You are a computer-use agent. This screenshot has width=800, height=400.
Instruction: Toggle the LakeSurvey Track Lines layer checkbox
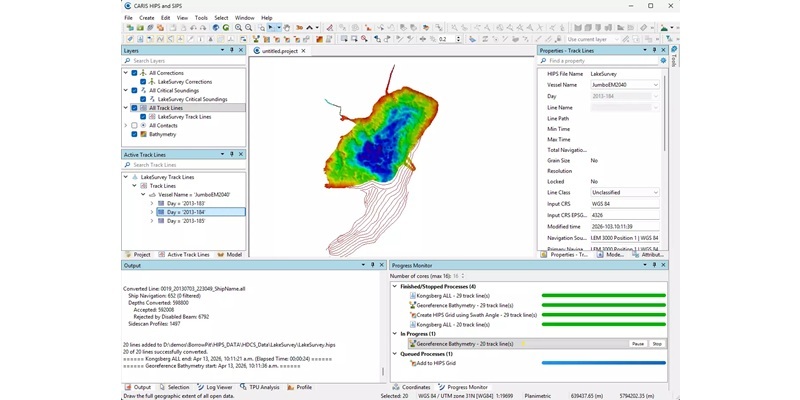(x=143, y=117)
